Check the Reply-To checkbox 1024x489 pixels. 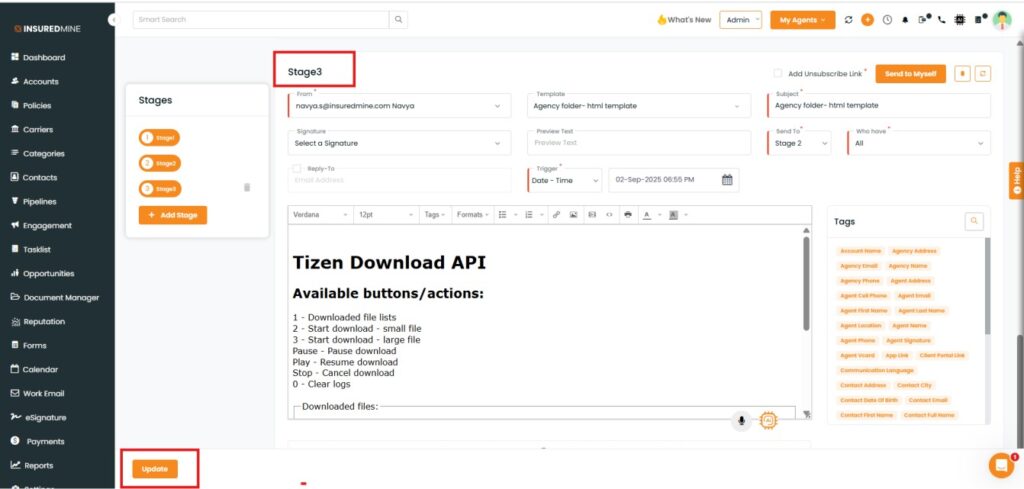pos(297,169)
